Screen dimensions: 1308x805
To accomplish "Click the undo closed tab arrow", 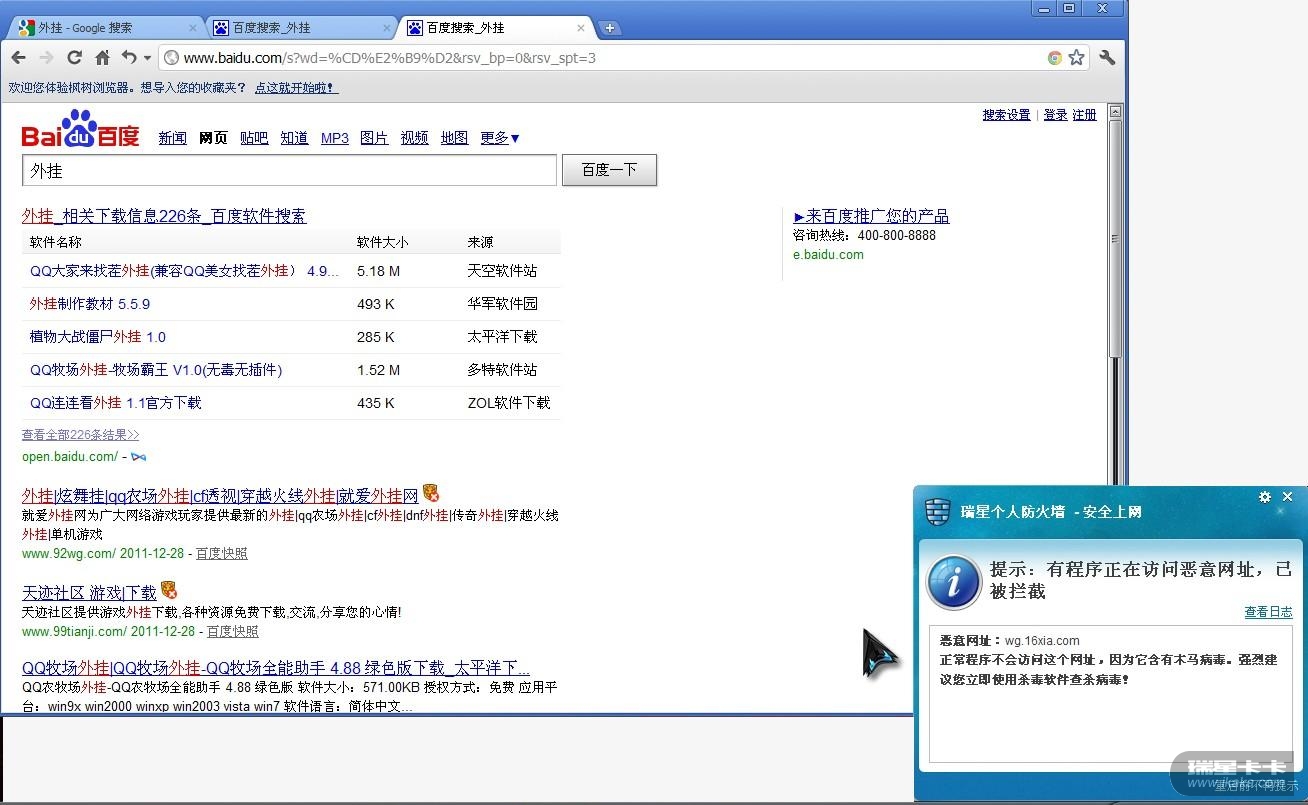I will (129, 58).
